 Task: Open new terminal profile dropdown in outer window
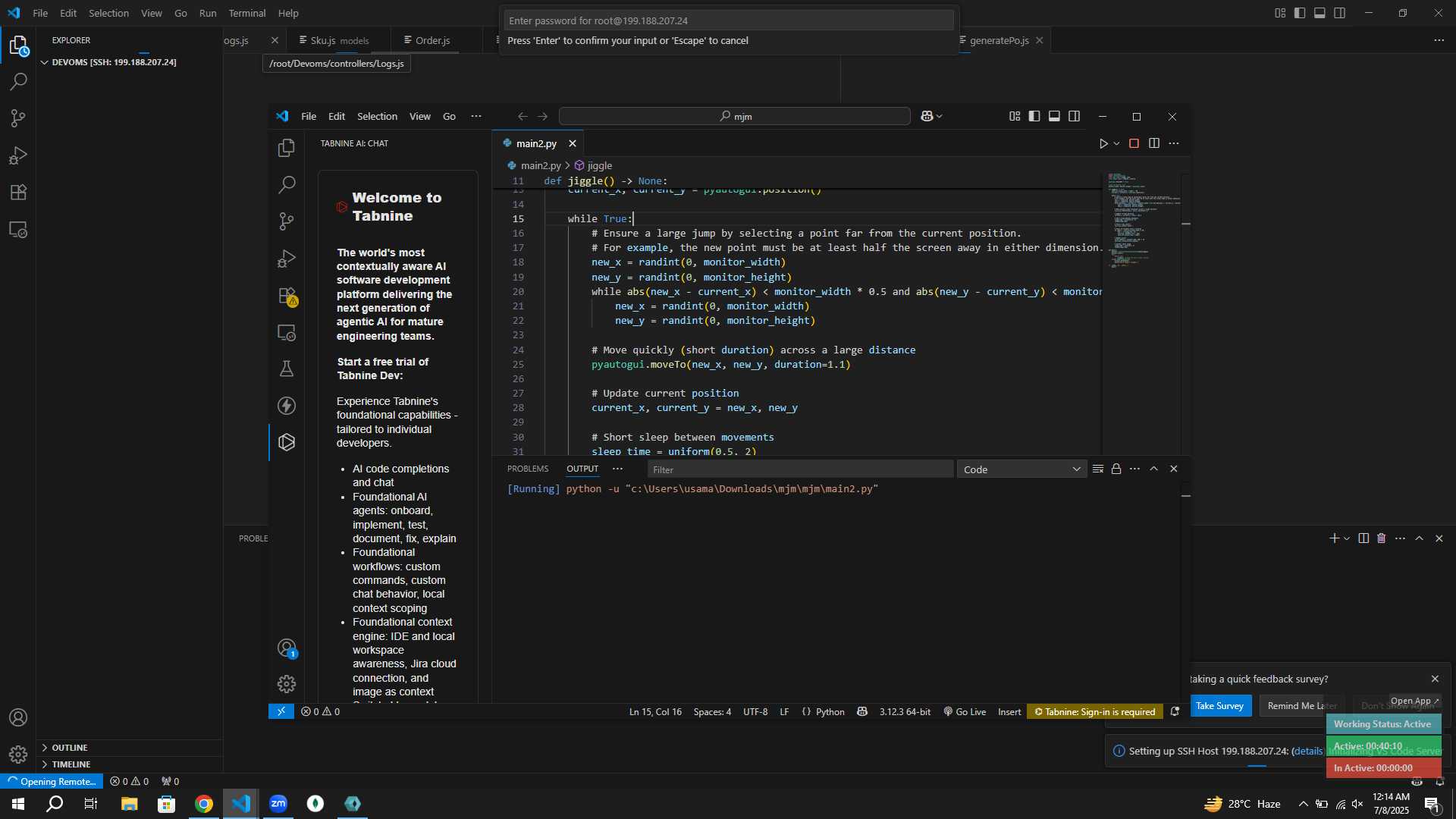pyautogui.click(x=1347, y=538)
